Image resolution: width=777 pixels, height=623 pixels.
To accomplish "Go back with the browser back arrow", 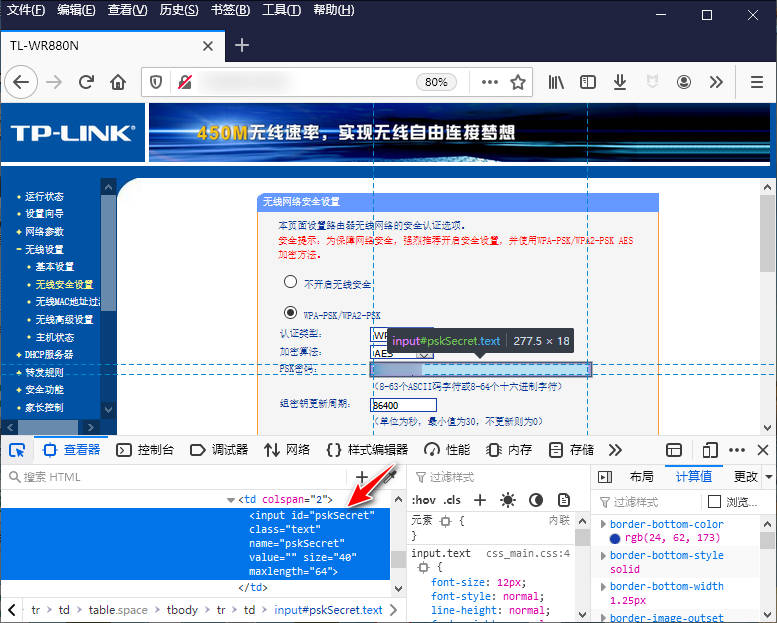I will point(21,82).
